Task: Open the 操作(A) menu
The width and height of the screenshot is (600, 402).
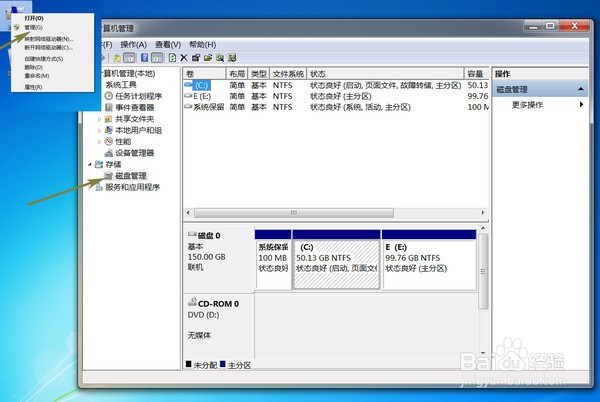Action: click(x=134, y=45)
